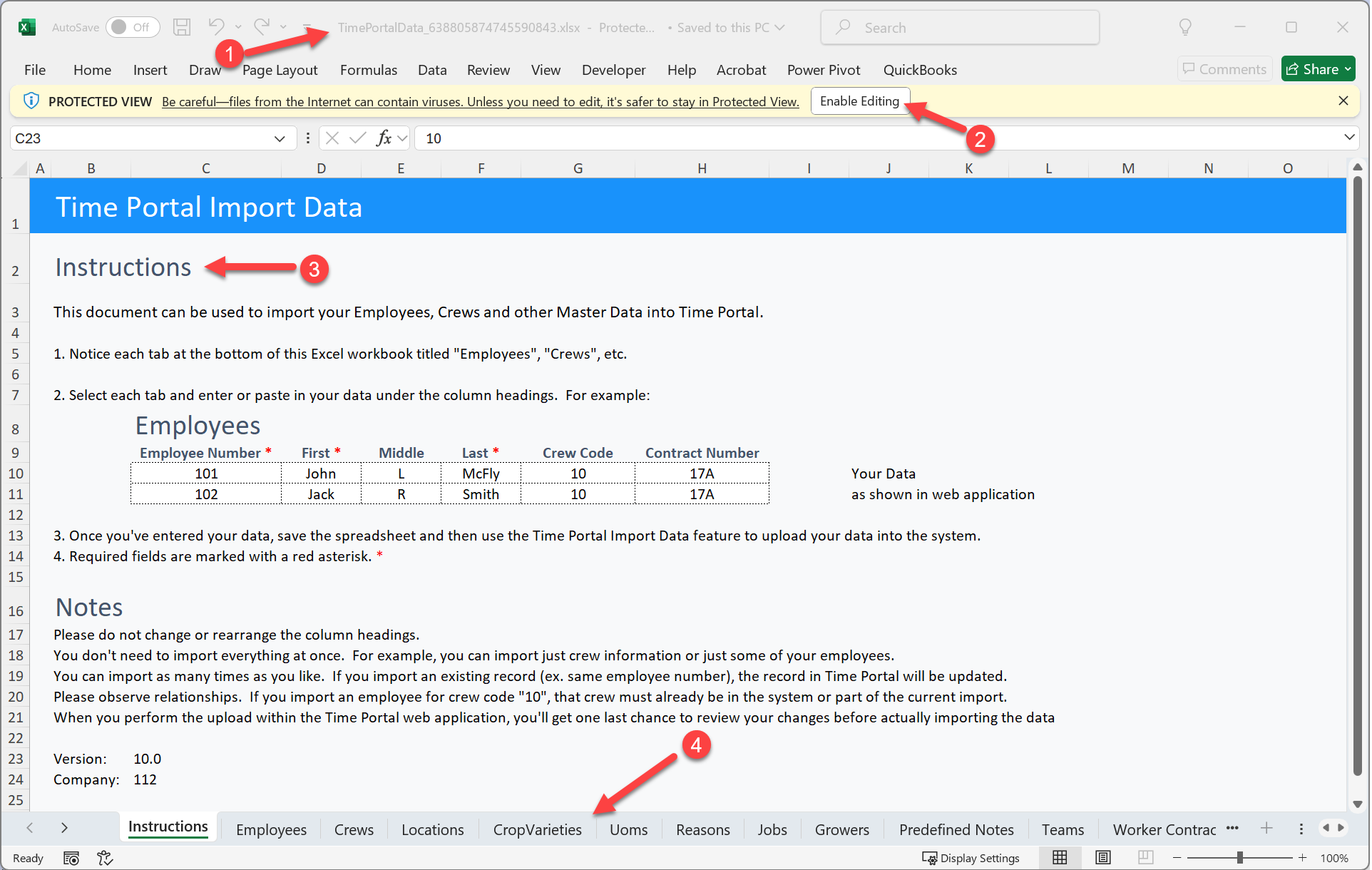Click the New sheet plus icon
Image resolution: width=1372 pixels, height=870 pixels.
1266,828
